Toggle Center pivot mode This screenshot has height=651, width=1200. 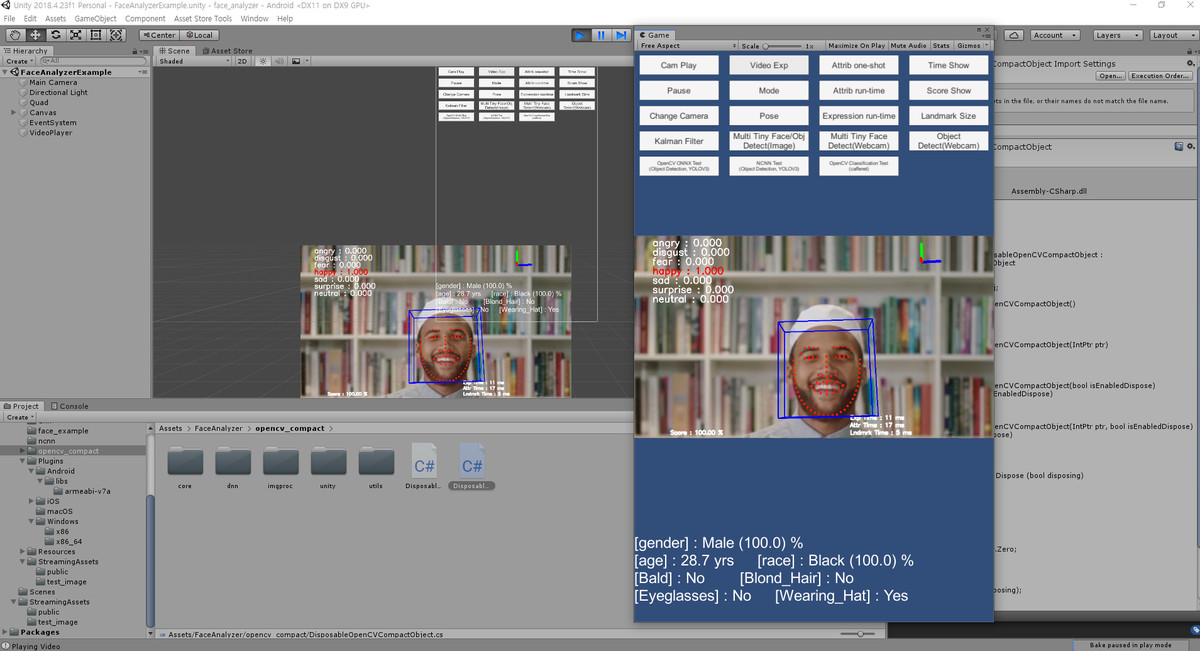158,35
